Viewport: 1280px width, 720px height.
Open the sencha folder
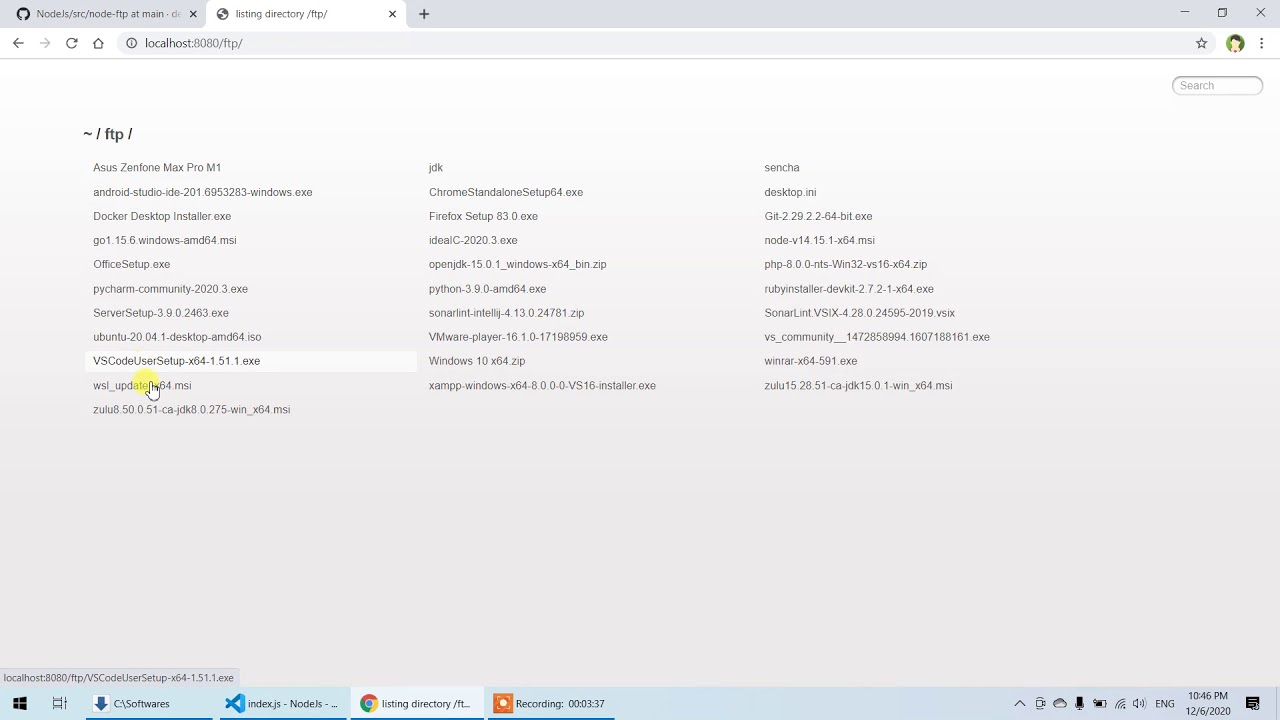tap(782, 168)
